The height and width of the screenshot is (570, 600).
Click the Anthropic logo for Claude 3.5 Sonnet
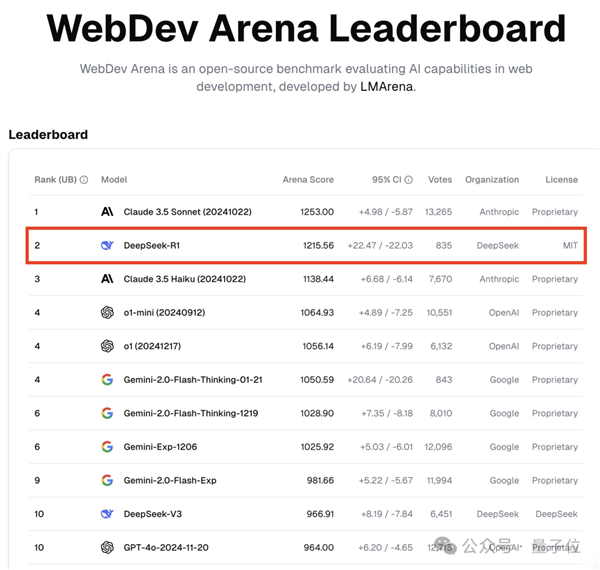click(107, 212)
